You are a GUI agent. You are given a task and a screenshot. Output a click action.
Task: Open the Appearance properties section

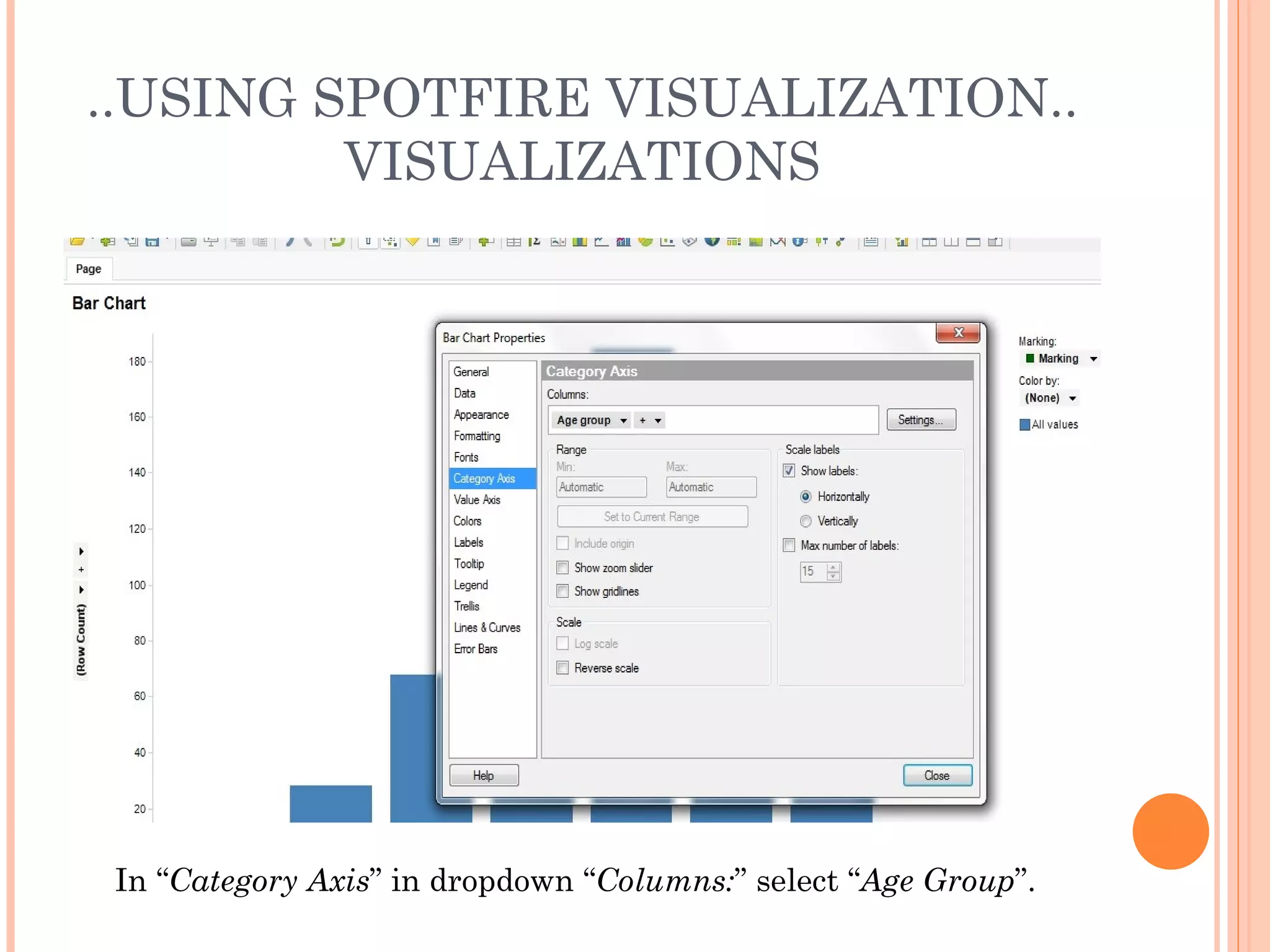[481, 415]
